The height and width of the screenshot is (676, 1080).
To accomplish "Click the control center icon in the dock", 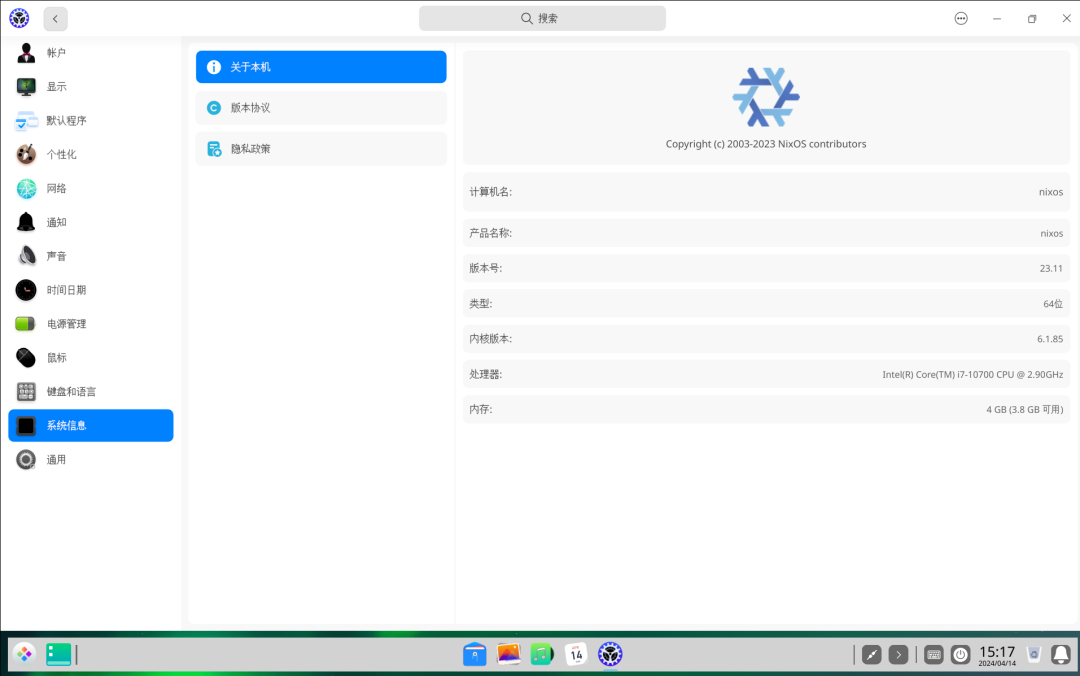I will tap(610, 654).
